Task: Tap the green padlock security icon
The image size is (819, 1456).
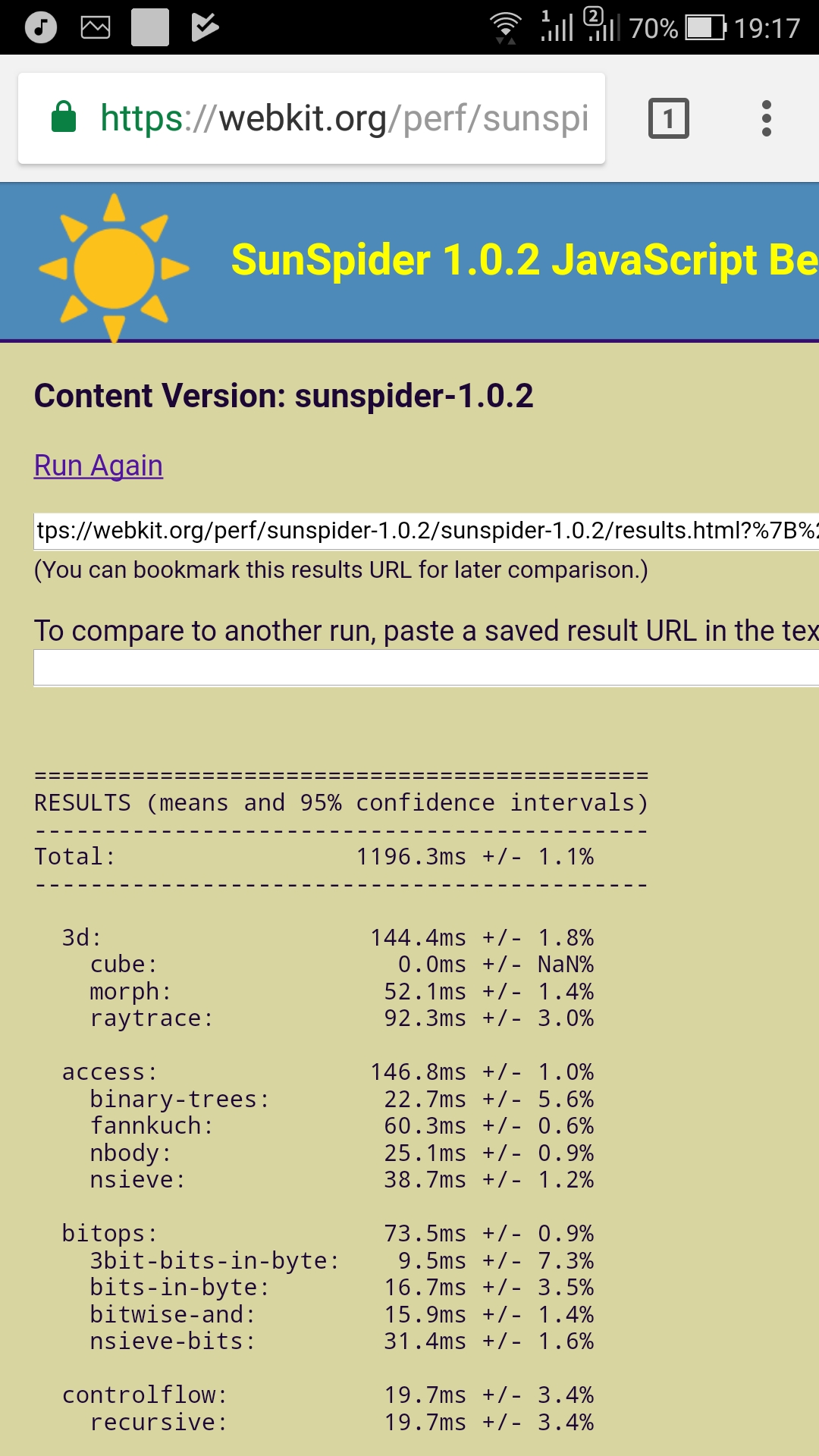Action: tap(64, 118)
